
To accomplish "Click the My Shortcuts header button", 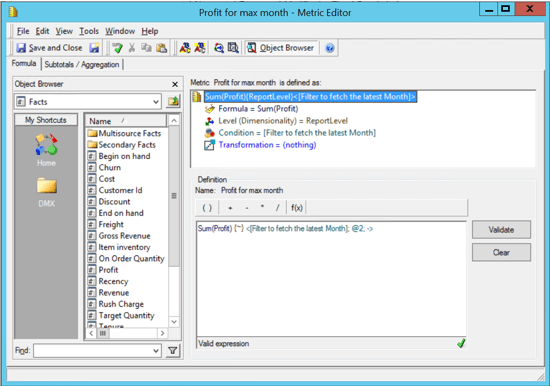I will [46, 120].
